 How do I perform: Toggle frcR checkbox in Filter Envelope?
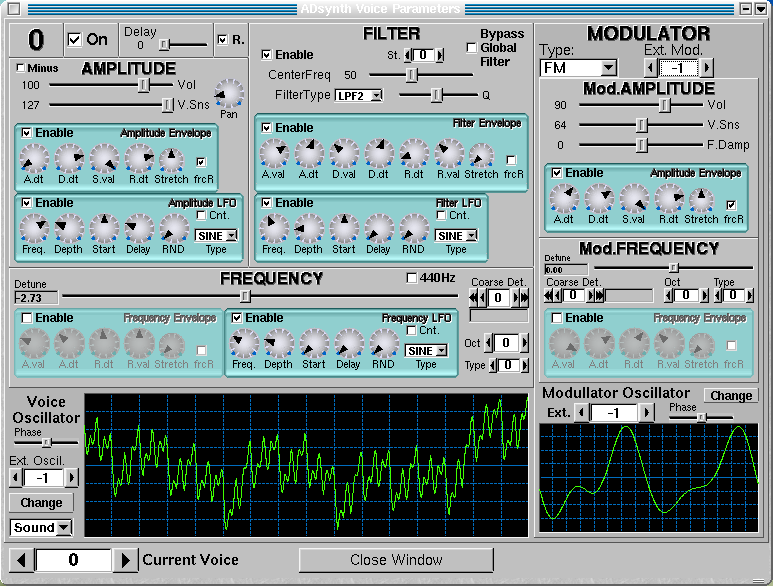tap(511, 160)
